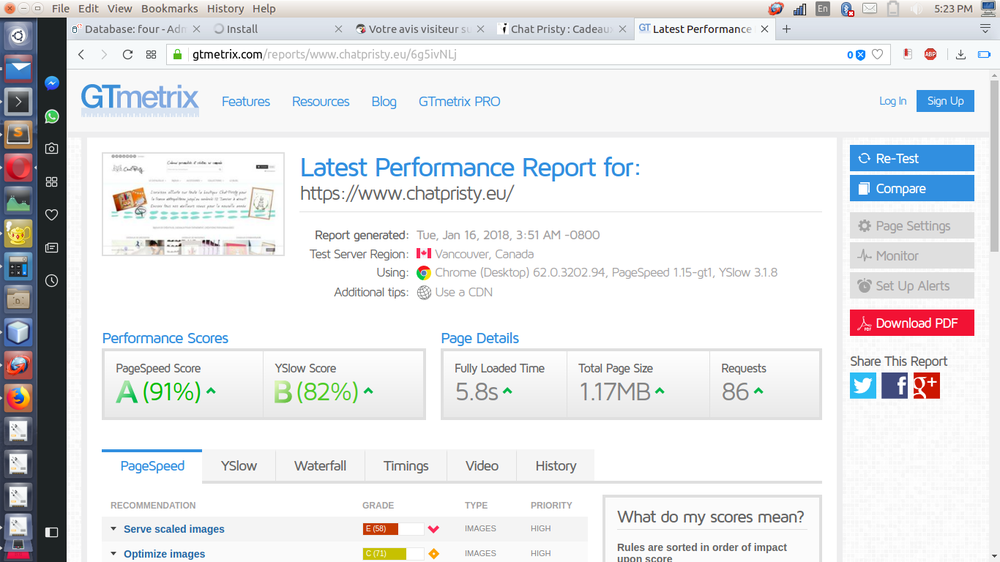This screenshot has height=562, width=1000.
Task: Click the Re-Test button
Action: pos(911,158)
